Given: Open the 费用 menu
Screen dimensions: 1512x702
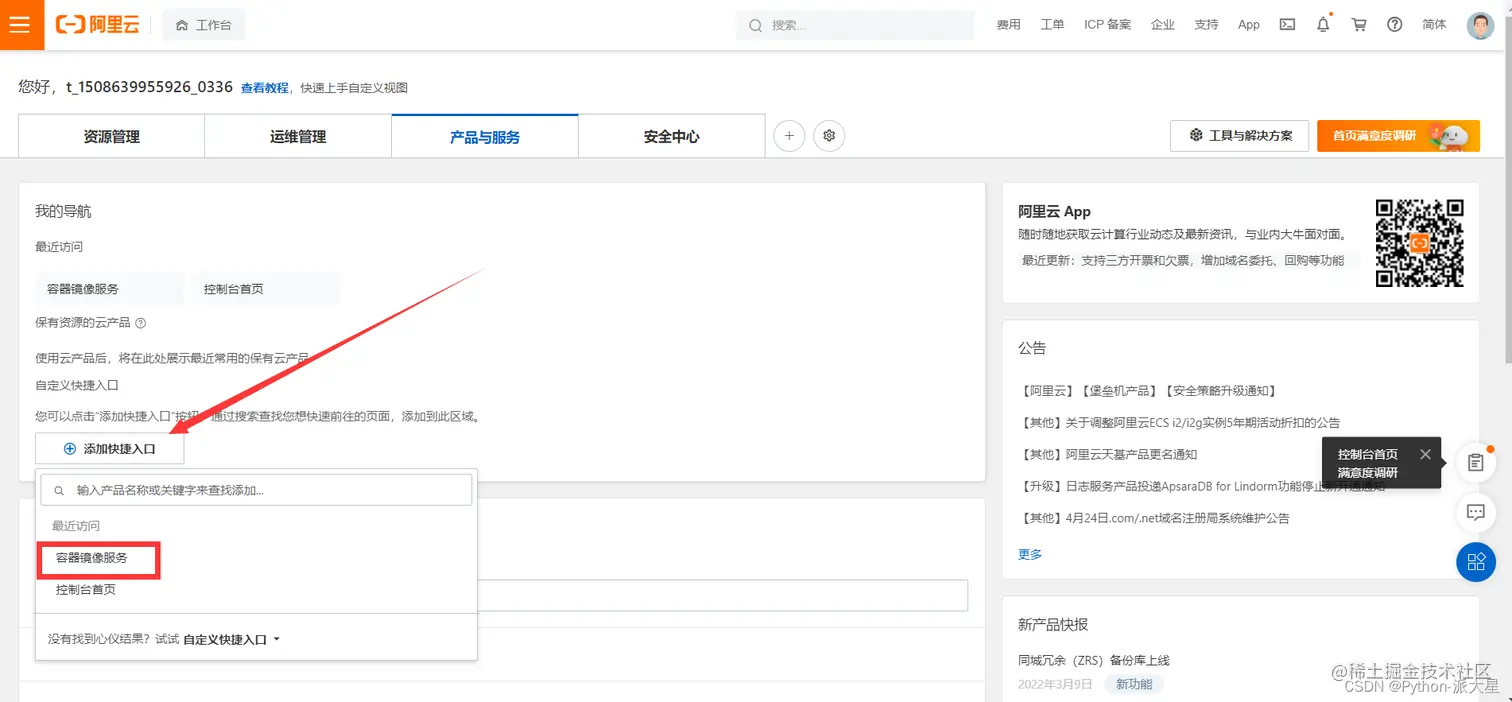Looking at the screenshot, I should (x=1008, y=25).
